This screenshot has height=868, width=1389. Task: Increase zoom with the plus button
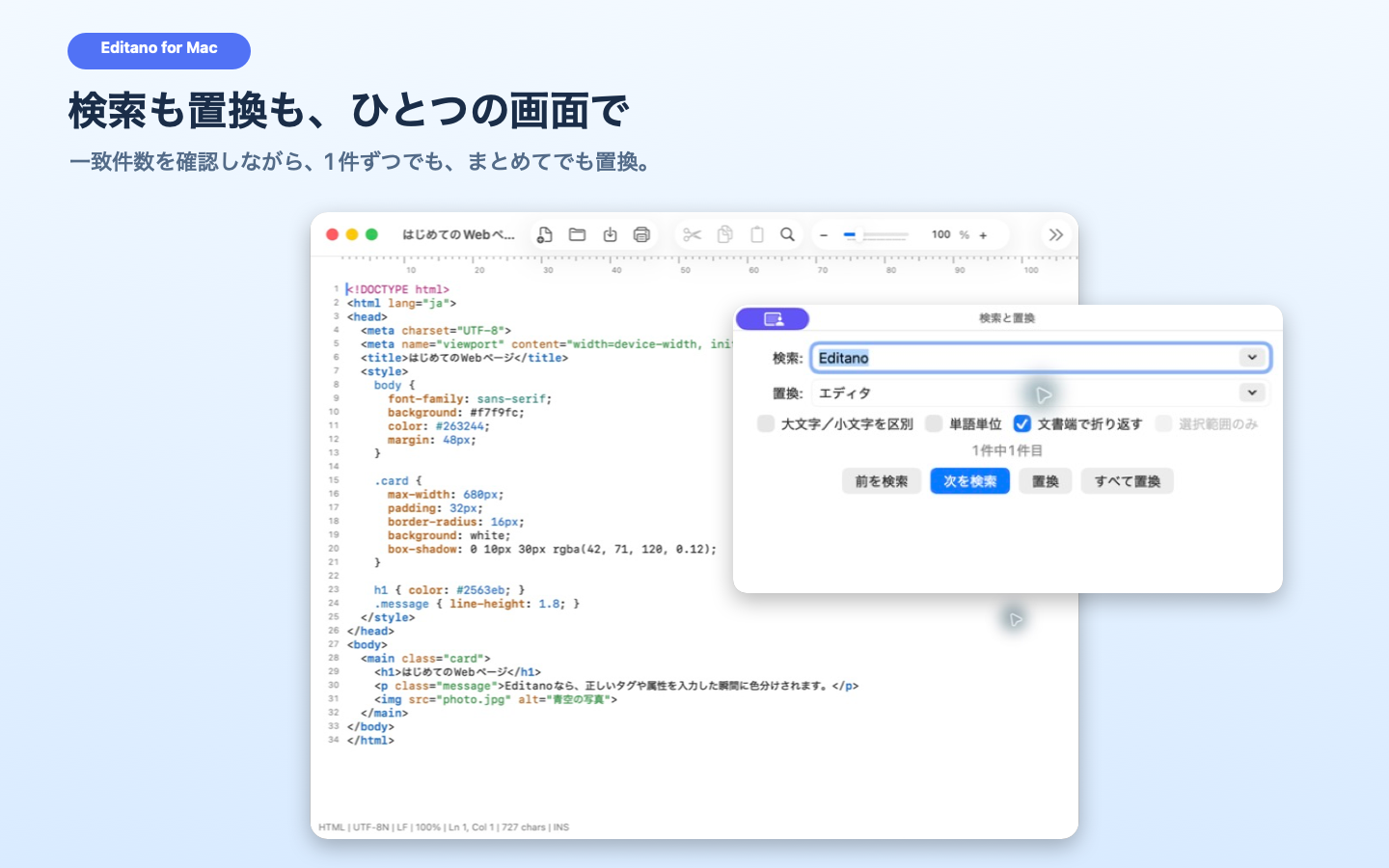983,235
